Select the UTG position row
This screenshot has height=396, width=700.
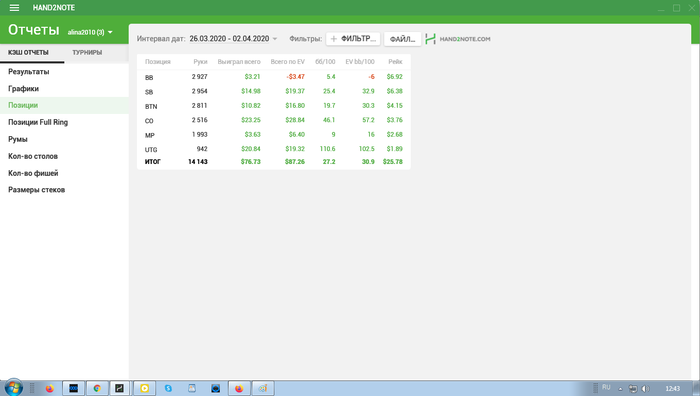click(274, 149)
